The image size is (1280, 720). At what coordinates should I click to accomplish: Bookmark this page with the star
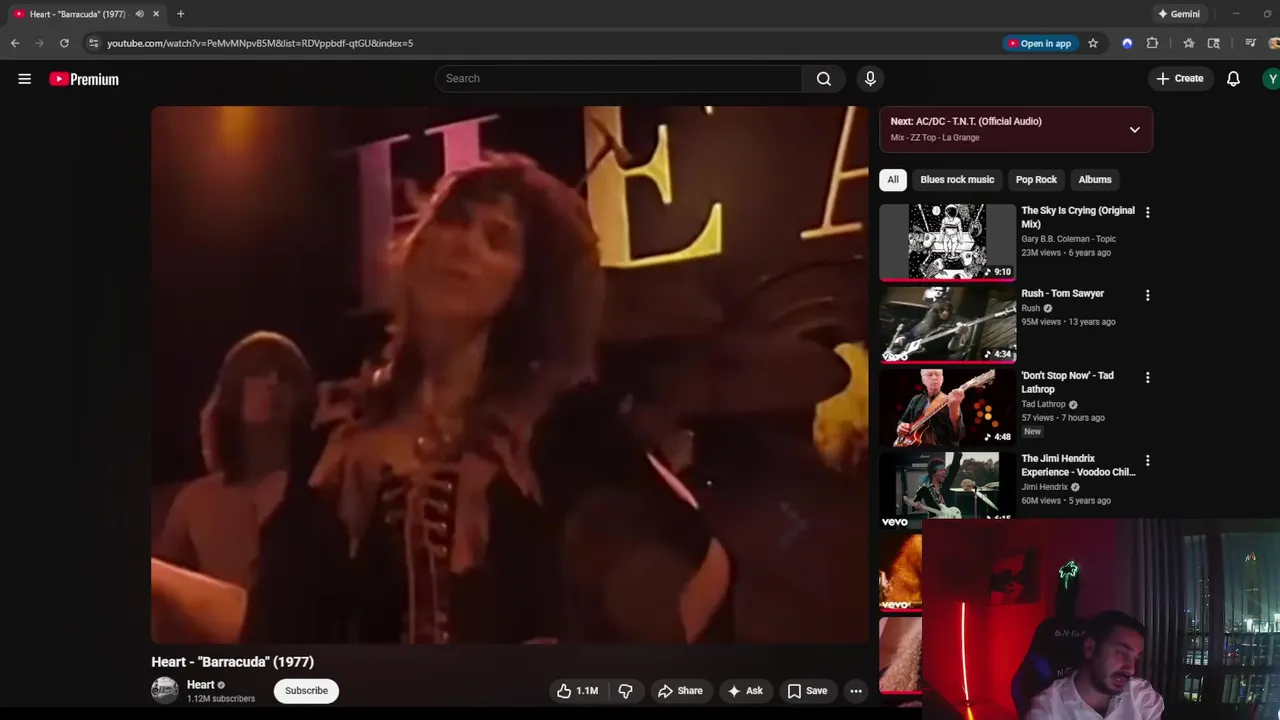(x=1093, y=43)
